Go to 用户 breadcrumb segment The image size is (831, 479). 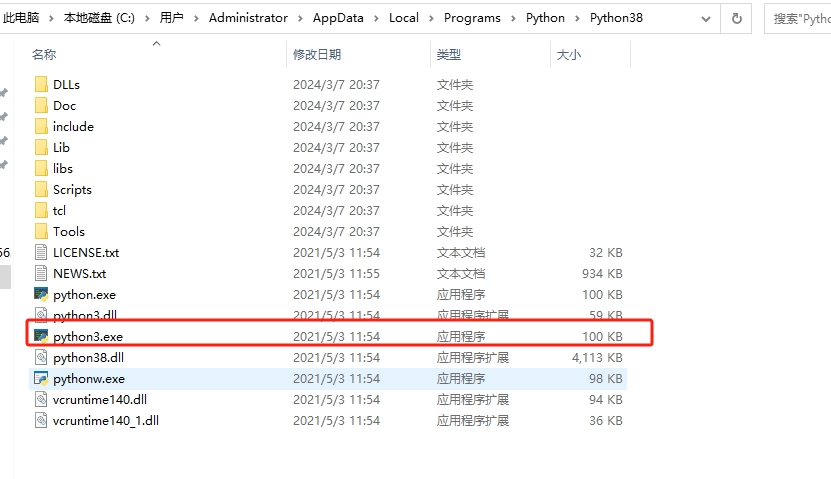pos(172,18)
